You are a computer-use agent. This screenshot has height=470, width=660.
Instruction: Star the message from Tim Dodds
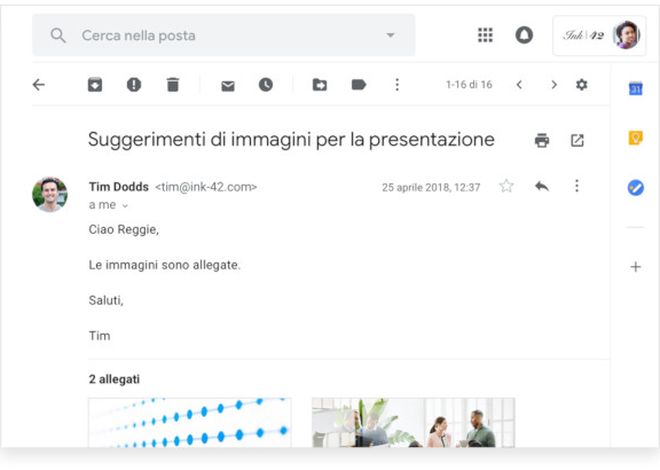pos(506,186)
